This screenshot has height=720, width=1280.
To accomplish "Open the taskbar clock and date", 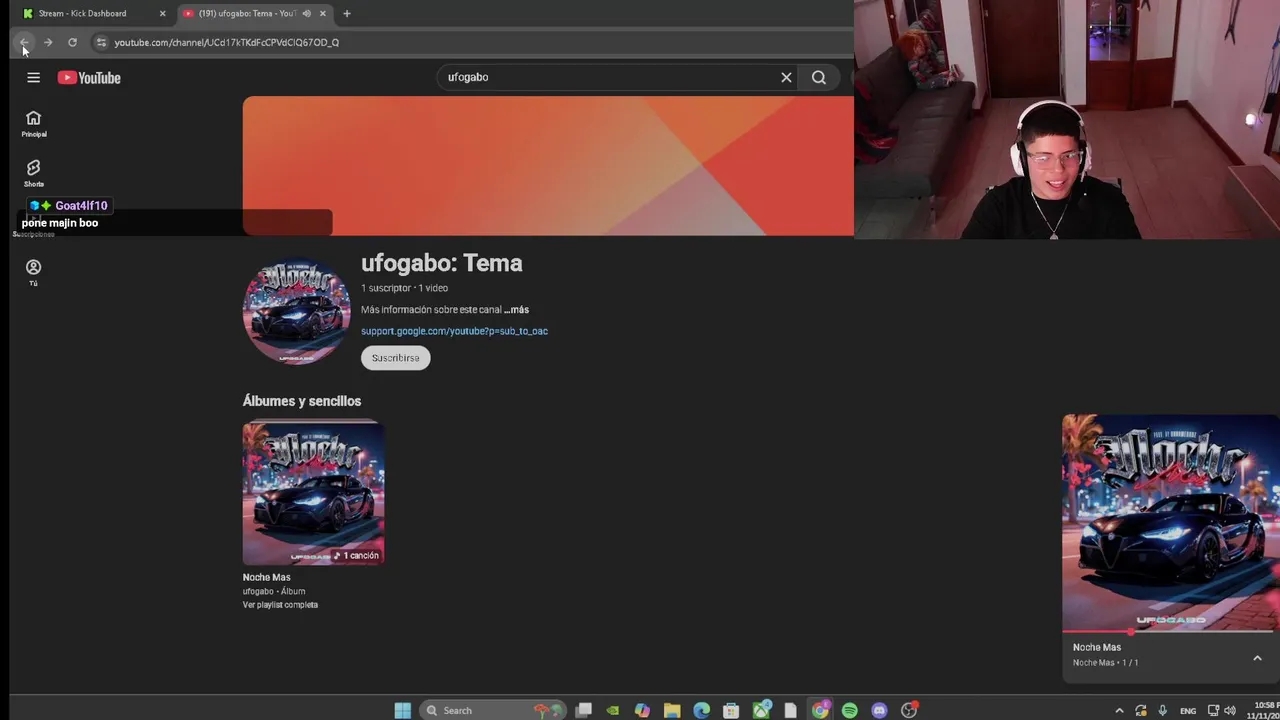I will [x=1265, y=711].
